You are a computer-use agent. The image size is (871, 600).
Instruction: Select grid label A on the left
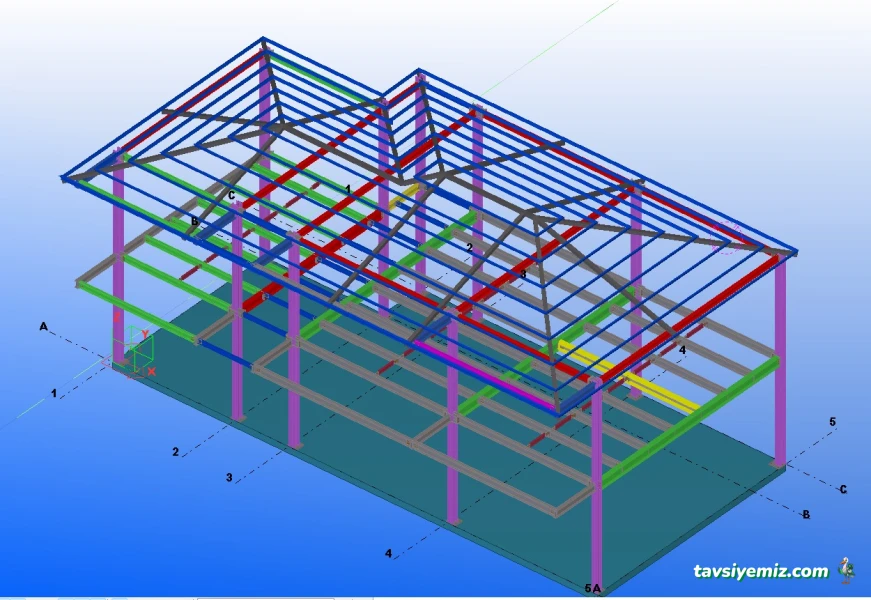[43, 327]
